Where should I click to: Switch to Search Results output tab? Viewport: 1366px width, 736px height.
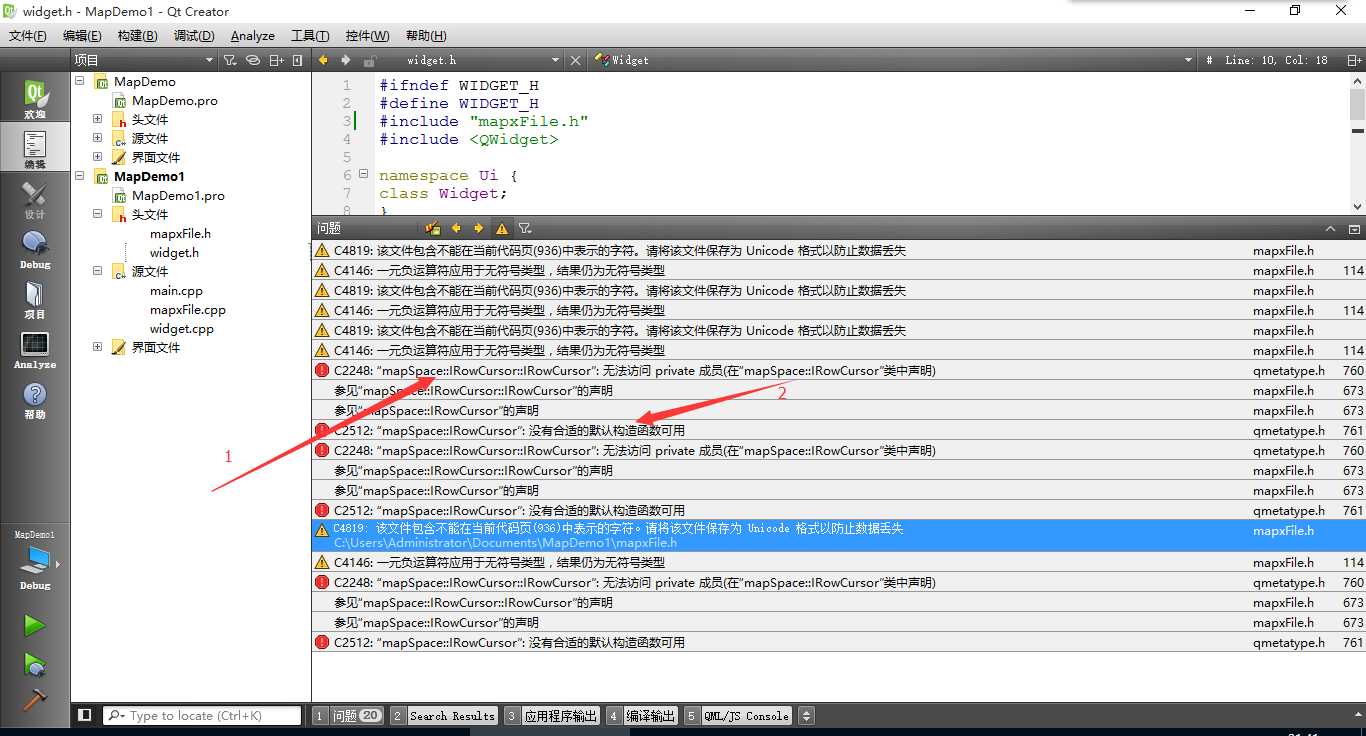tap(443, 715)
